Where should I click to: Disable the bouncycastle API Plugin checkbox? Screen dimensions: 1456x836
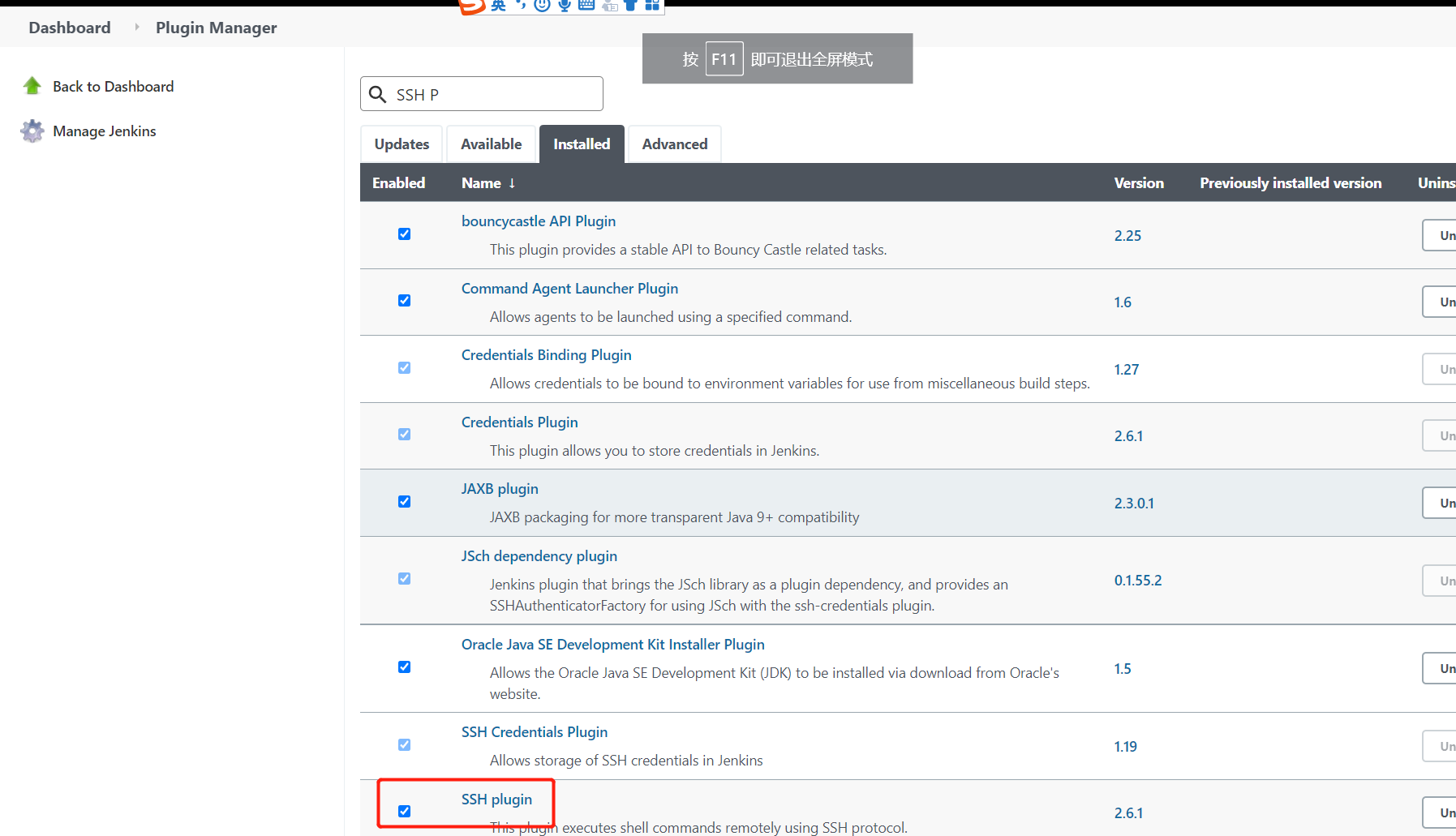click(x=404, y=234)
